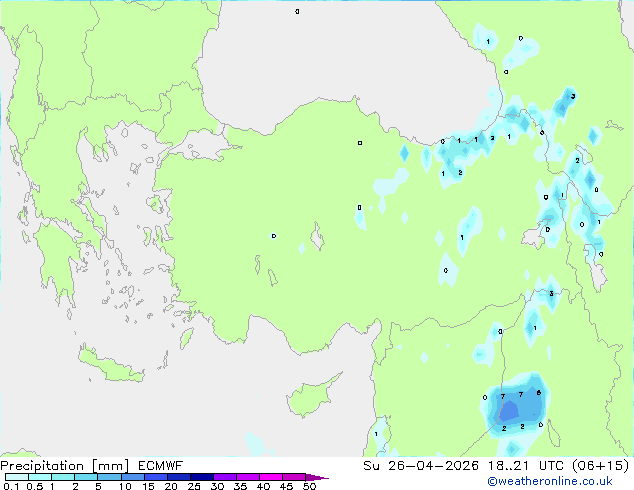Click the 0.5–1 mm legend swatch
The height and width of the screenshot is (490, 634).
(40, 477)
